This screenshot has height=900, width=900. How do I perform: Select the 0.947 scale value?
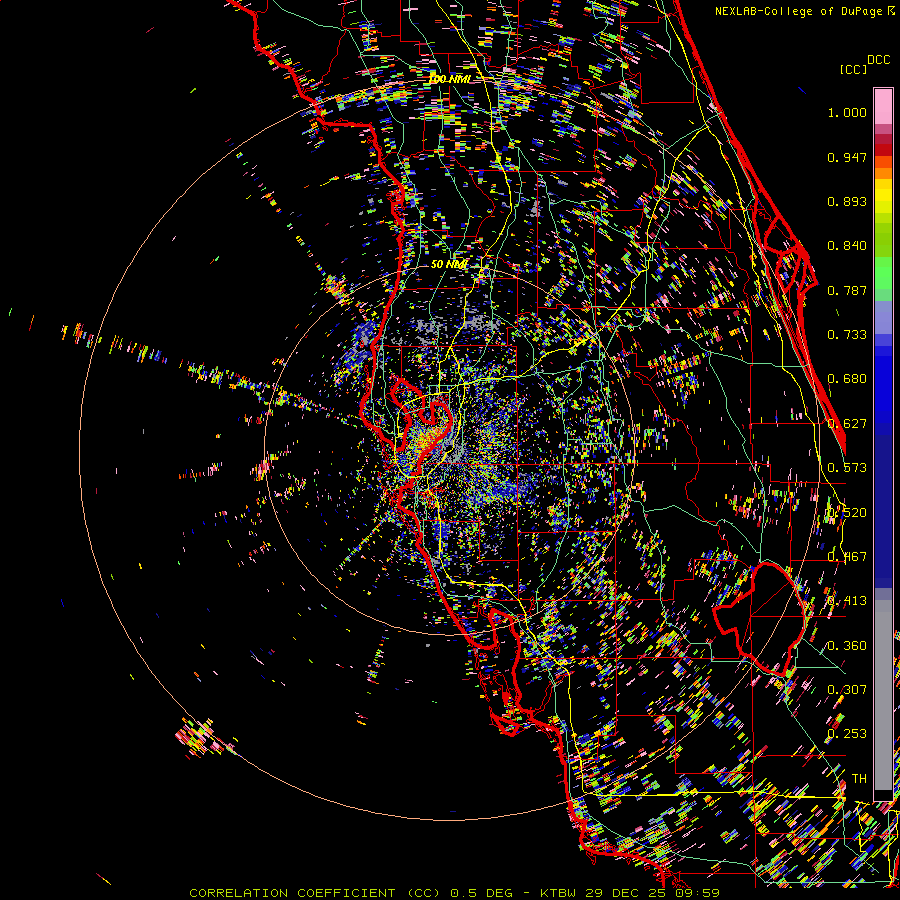(x=847, y=157)
